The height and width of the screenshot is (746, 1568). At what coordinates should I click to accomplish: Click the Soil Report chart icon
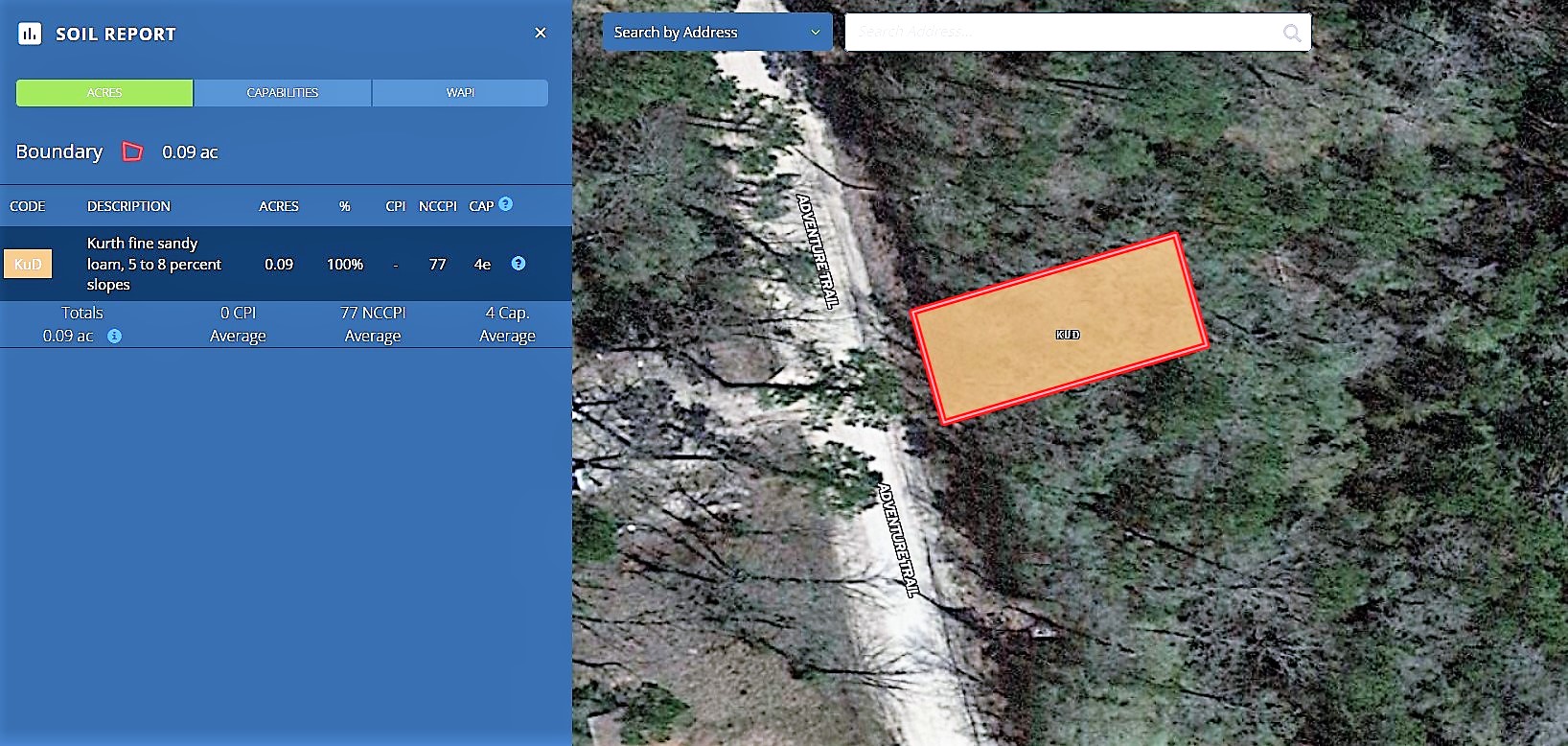tap(30, 35)
